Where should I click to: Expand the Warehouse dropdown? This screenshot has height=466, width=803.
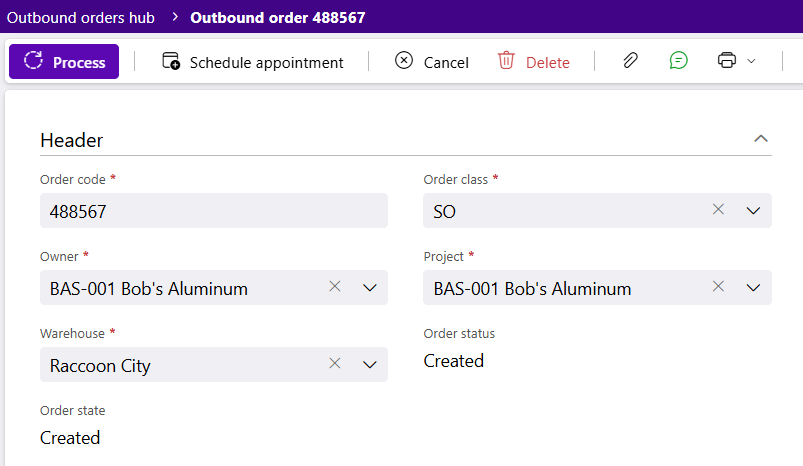370,365
